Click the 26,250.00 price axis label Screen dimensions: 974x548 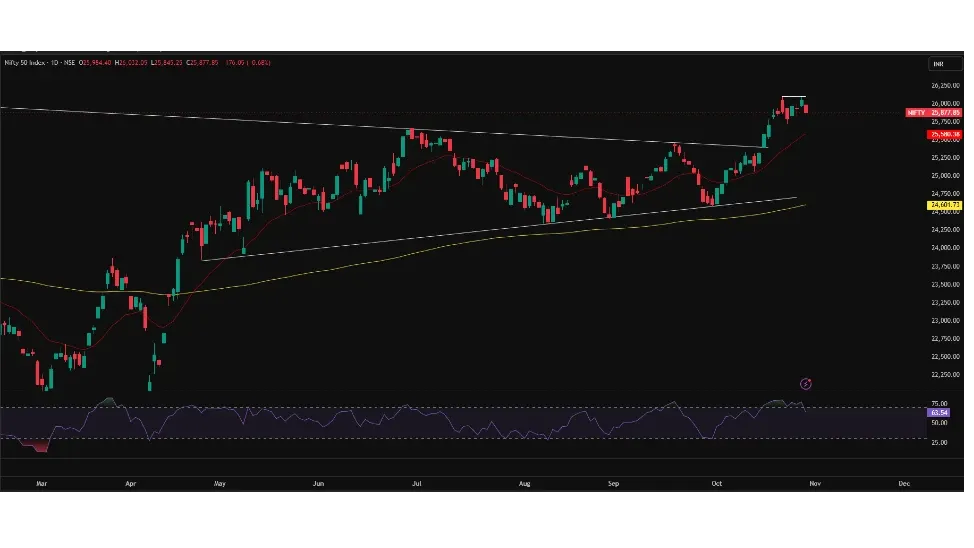945,86
